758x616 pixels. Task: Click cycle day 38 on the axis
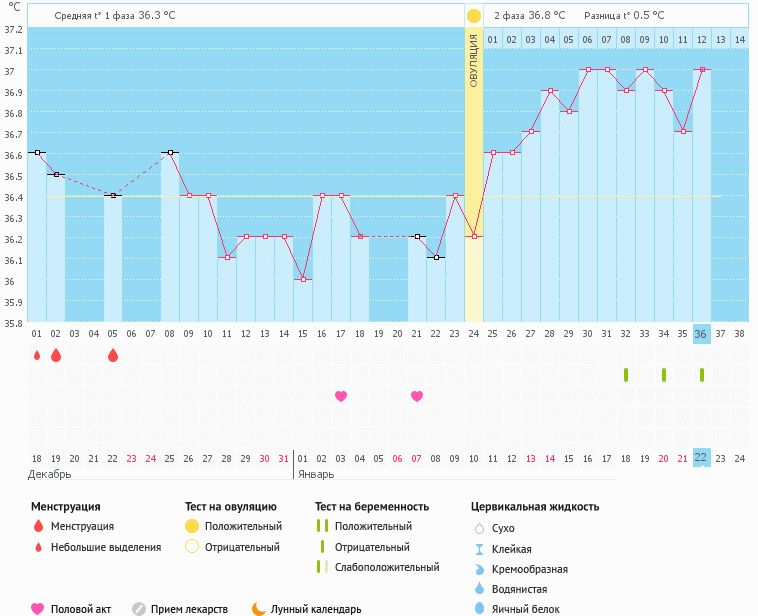(x=739, y=334)
